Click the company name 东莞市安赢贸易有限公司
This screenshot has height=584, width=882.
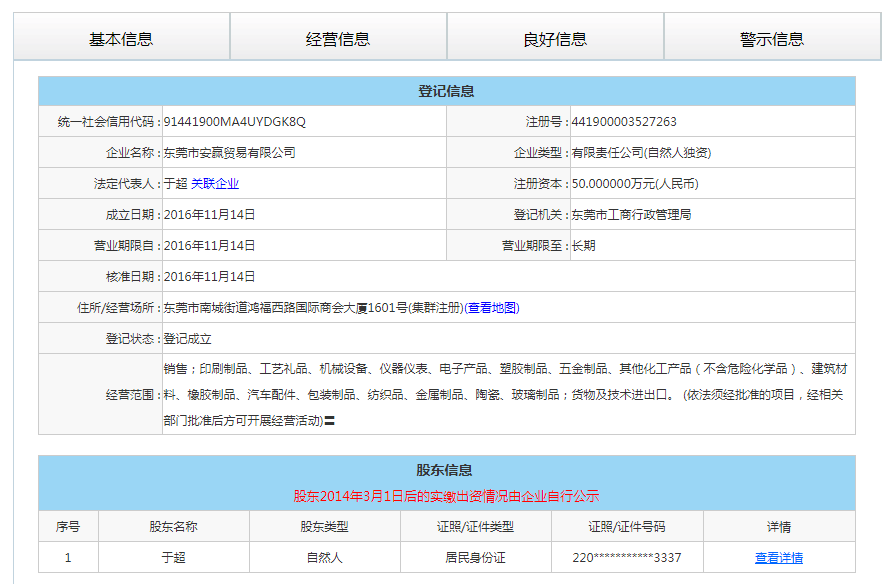(229, 153)
